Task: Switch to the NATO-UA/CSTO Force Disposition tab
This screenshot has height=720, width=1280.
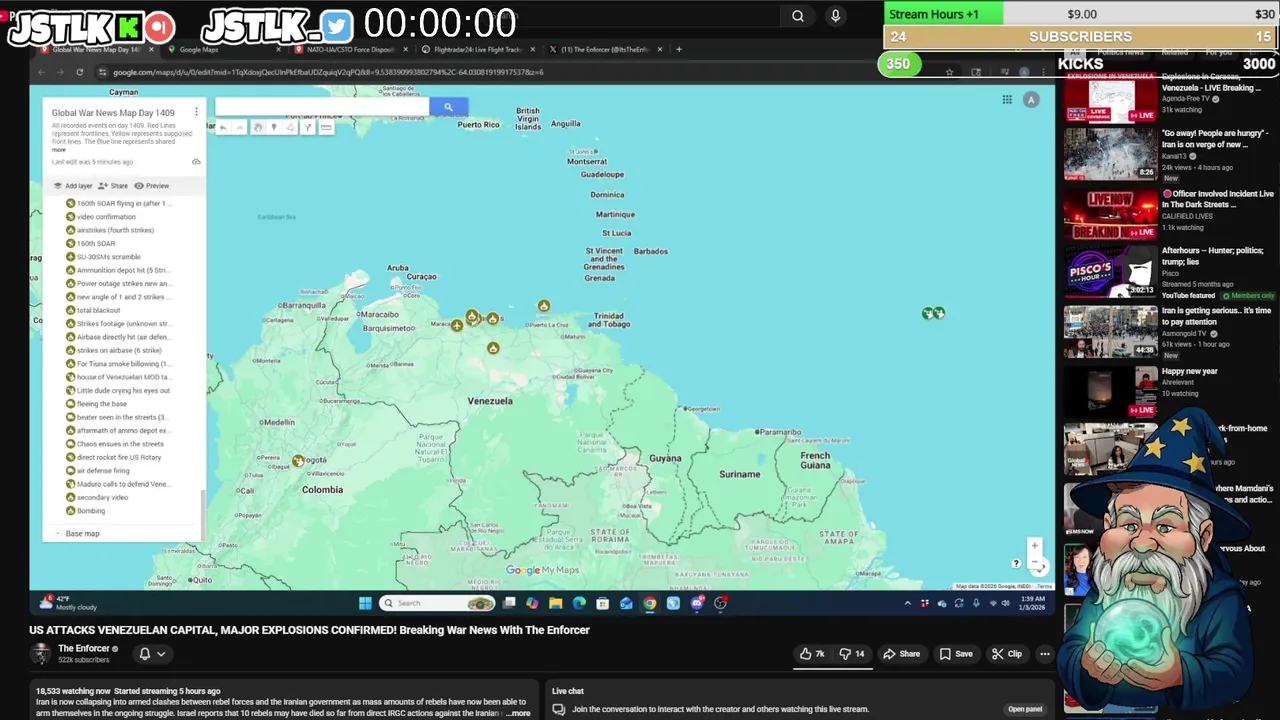Action: (351, 49)
